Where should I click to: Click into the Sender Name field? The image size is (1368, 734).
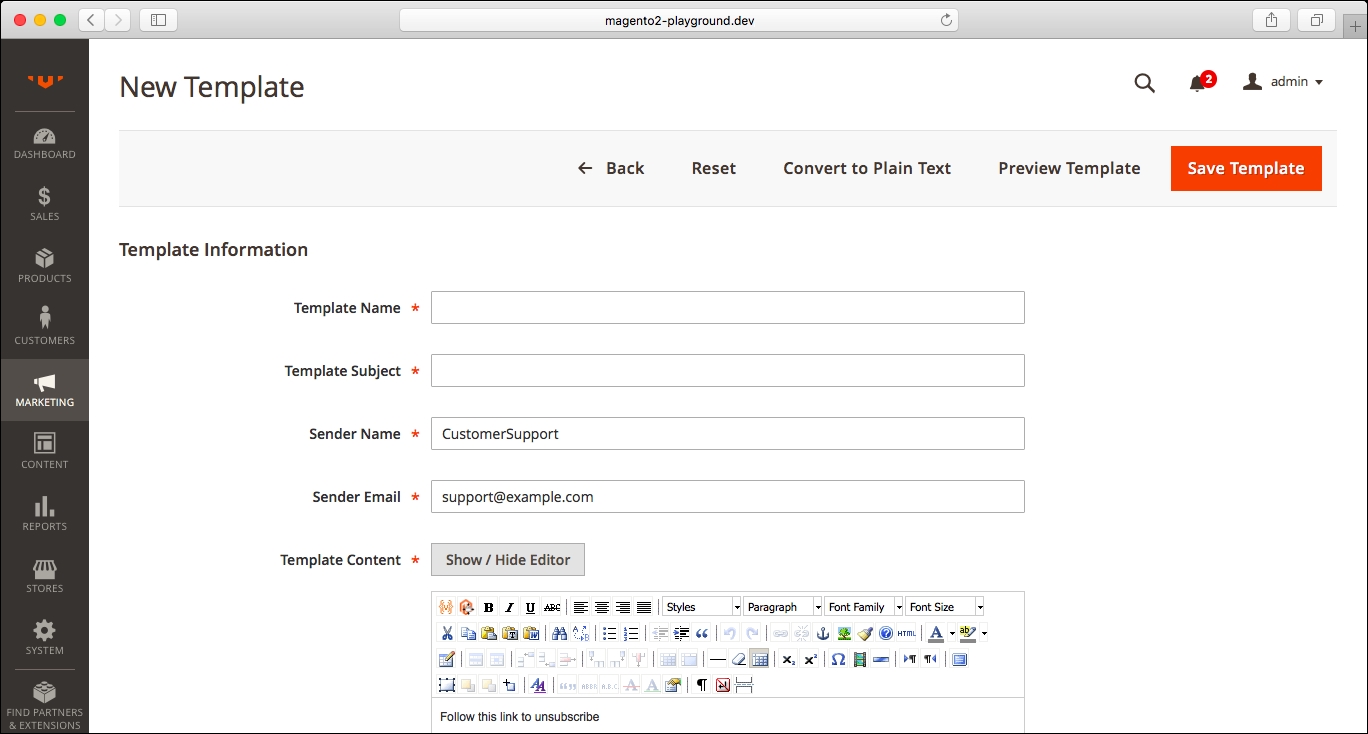pos(728,434)
